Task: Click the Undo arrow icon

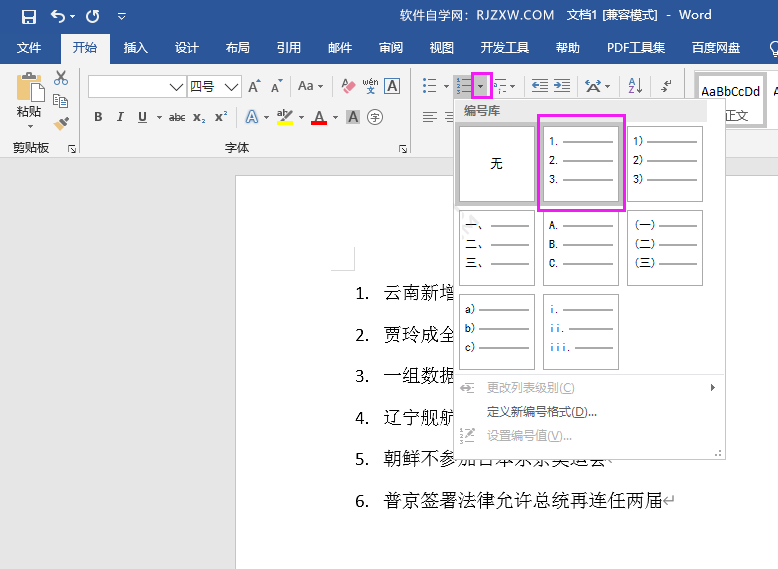Action: [58, 17]
